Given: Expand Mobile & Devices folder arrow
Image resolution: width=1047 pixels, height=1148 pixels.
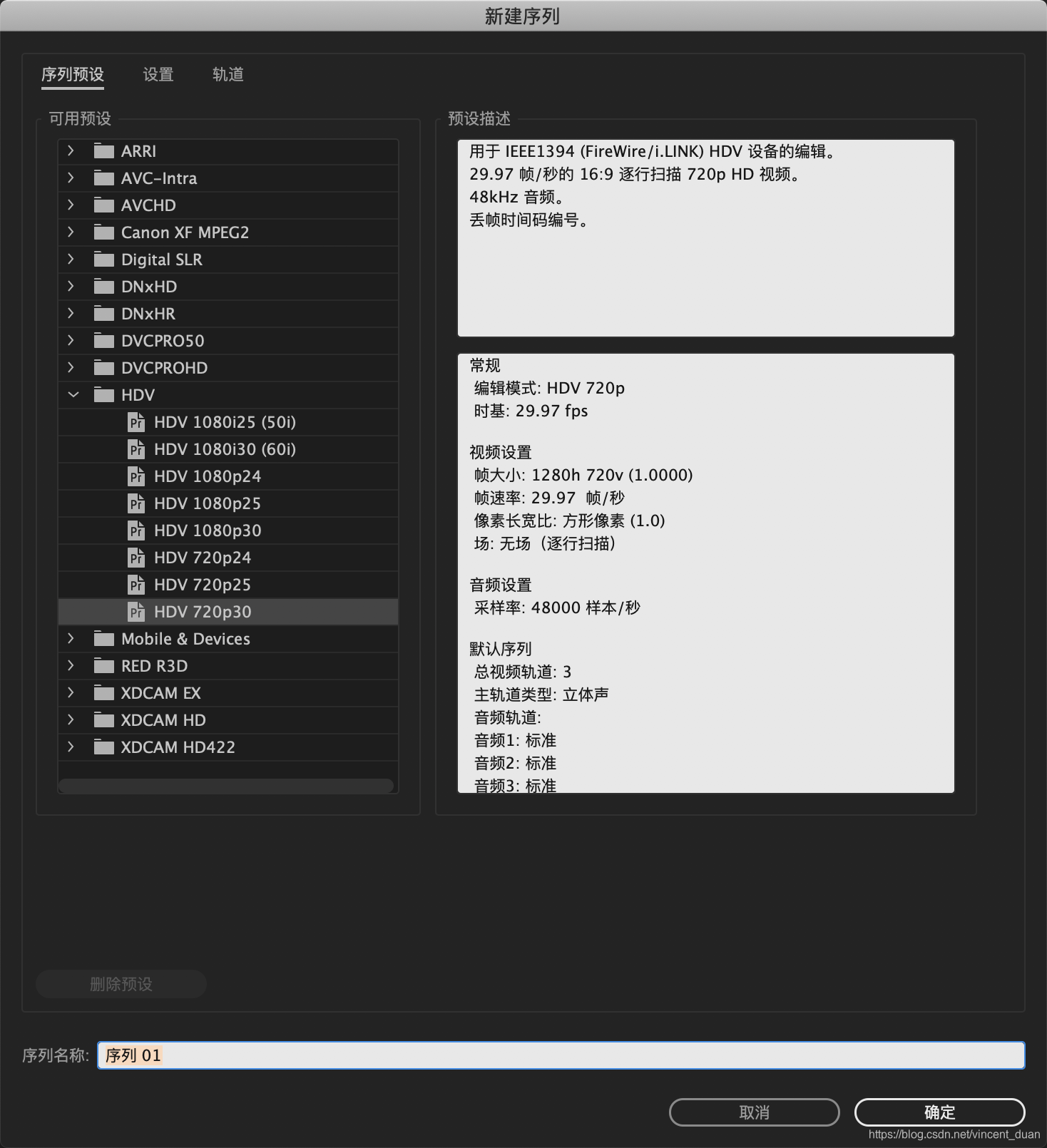Looking at the screenshot, I should (71, 638).
